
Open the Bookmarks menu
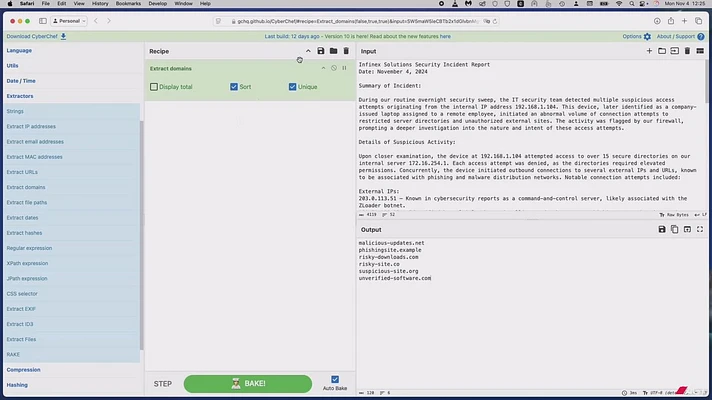128,3
